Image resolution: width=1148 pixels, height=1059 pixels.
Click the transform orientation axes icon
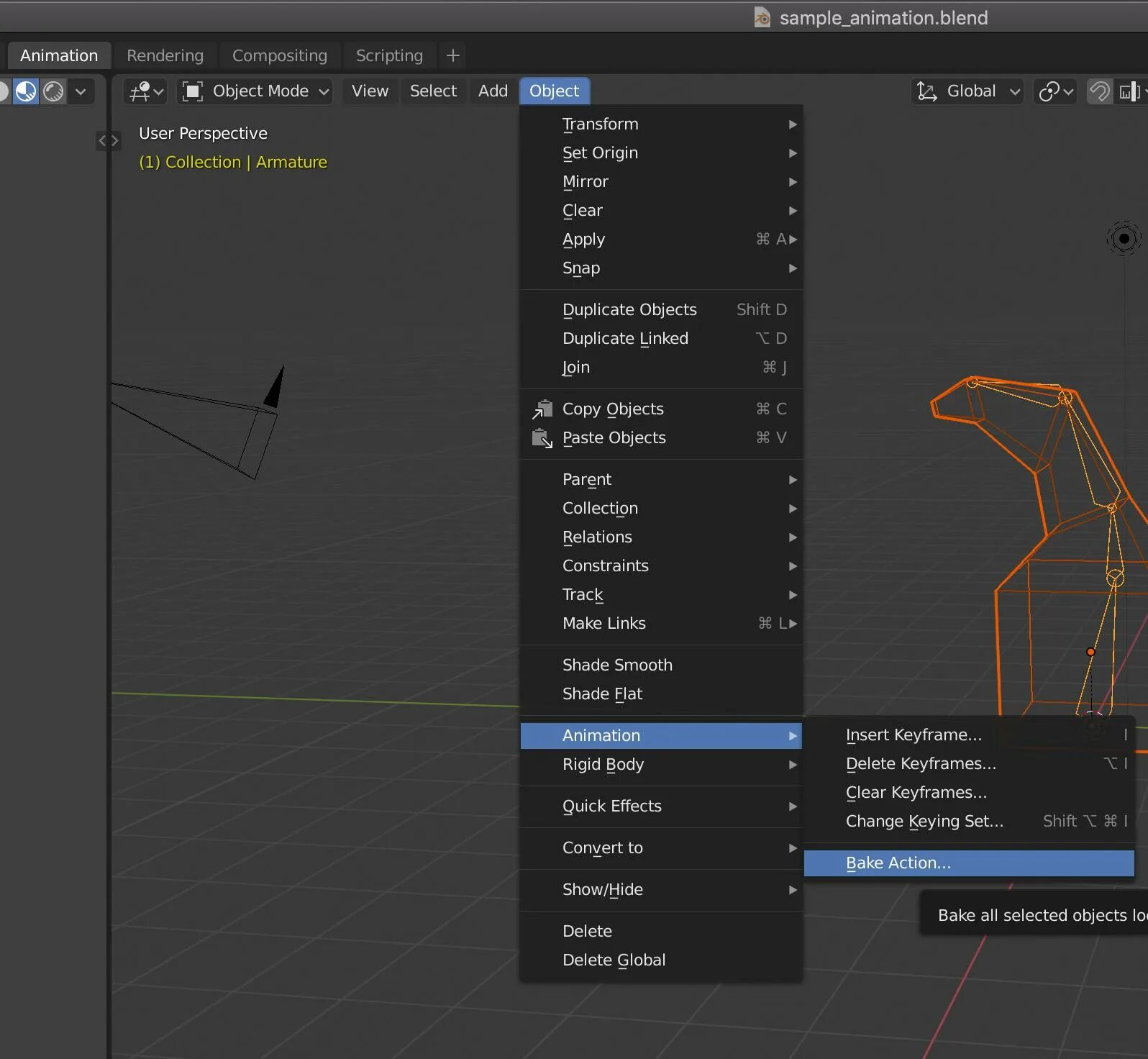click(x=927, y=91)
